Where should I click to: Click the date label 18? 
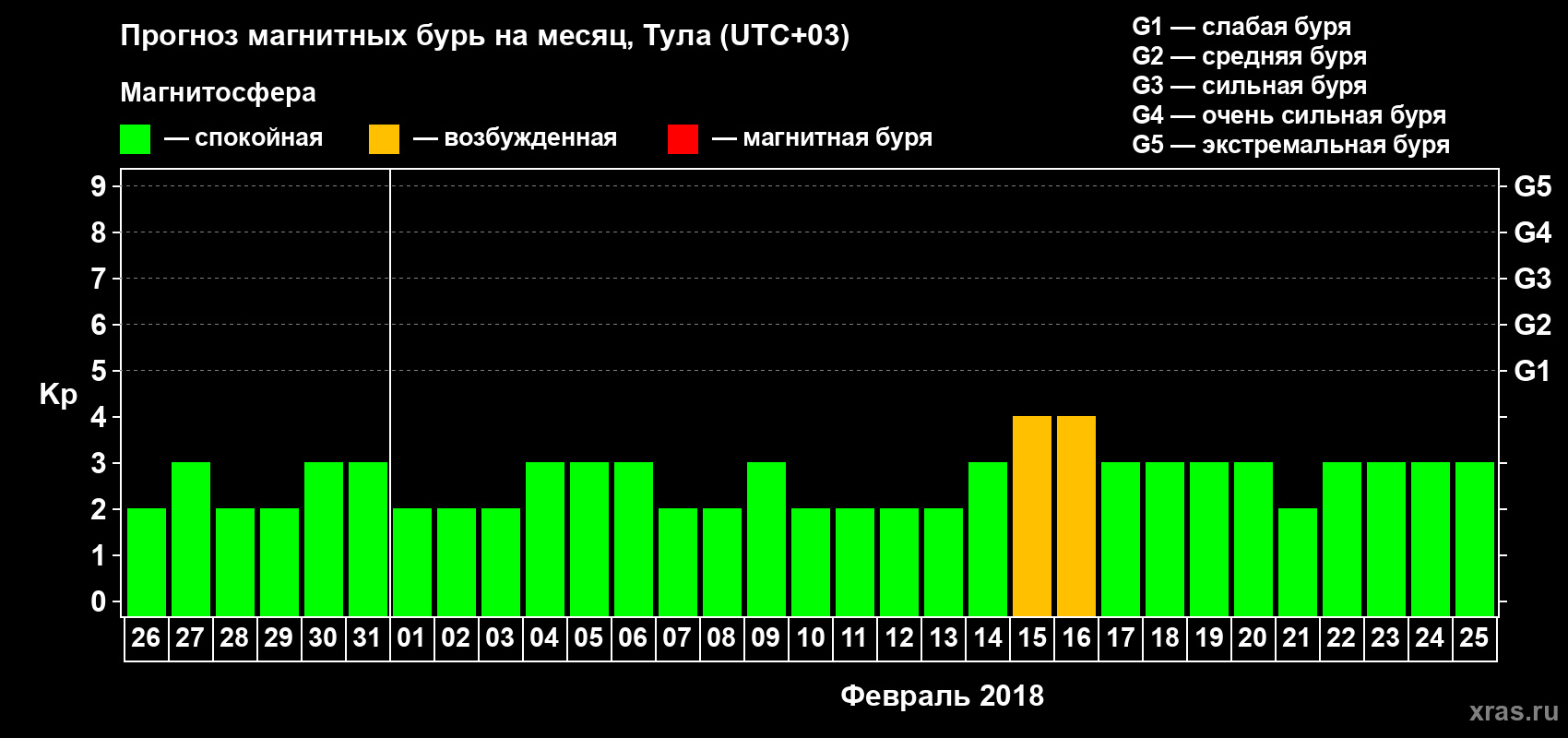coord(1165,637)
